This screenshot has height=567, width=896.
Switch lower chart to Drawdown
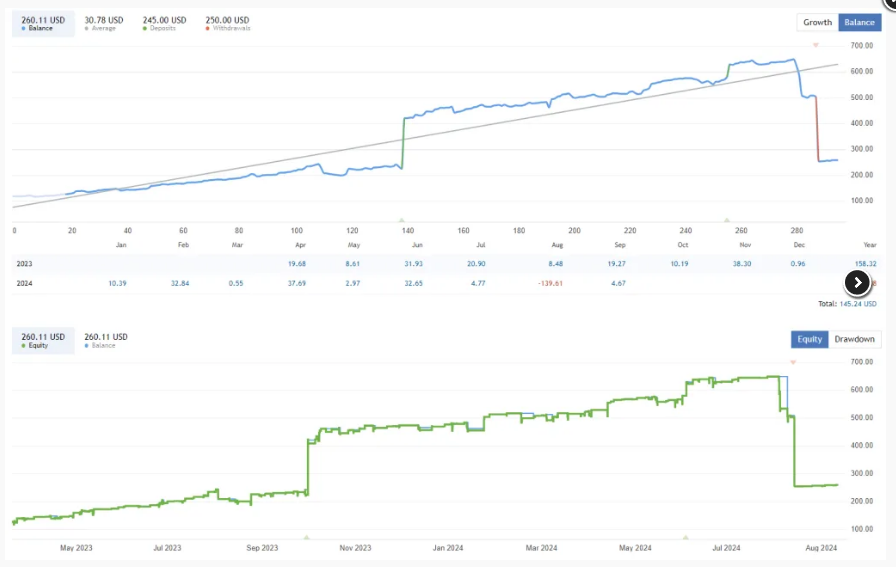(x=854, y=339)
